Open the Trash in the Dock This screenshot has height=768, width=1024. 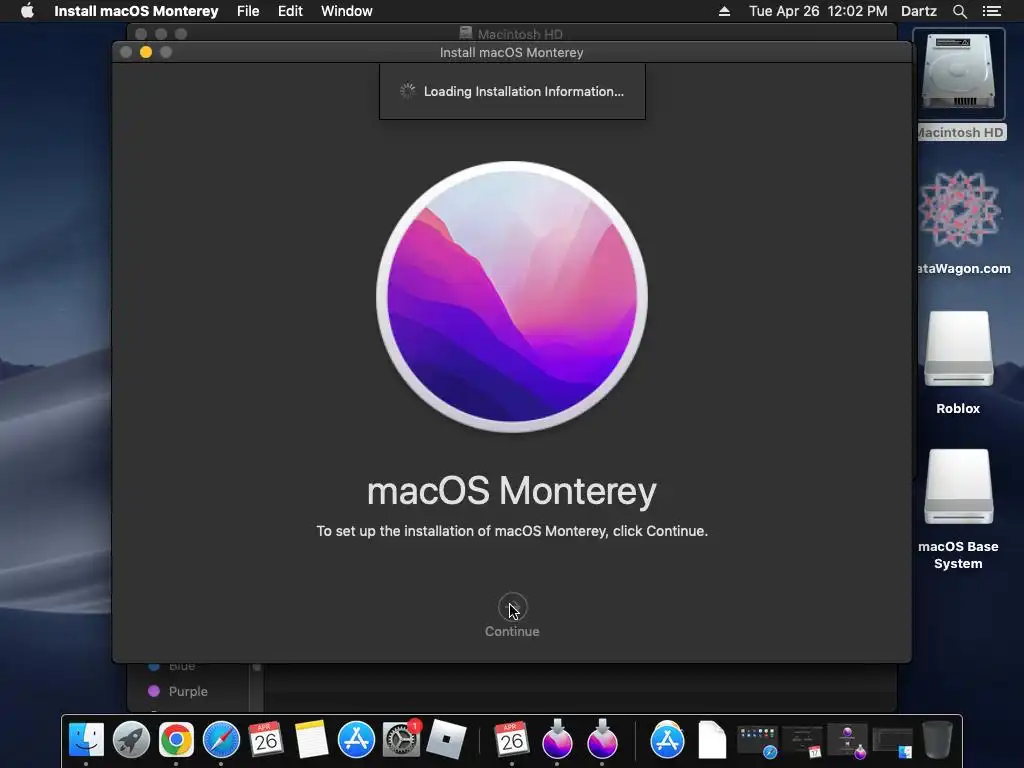tap(937, 740)
